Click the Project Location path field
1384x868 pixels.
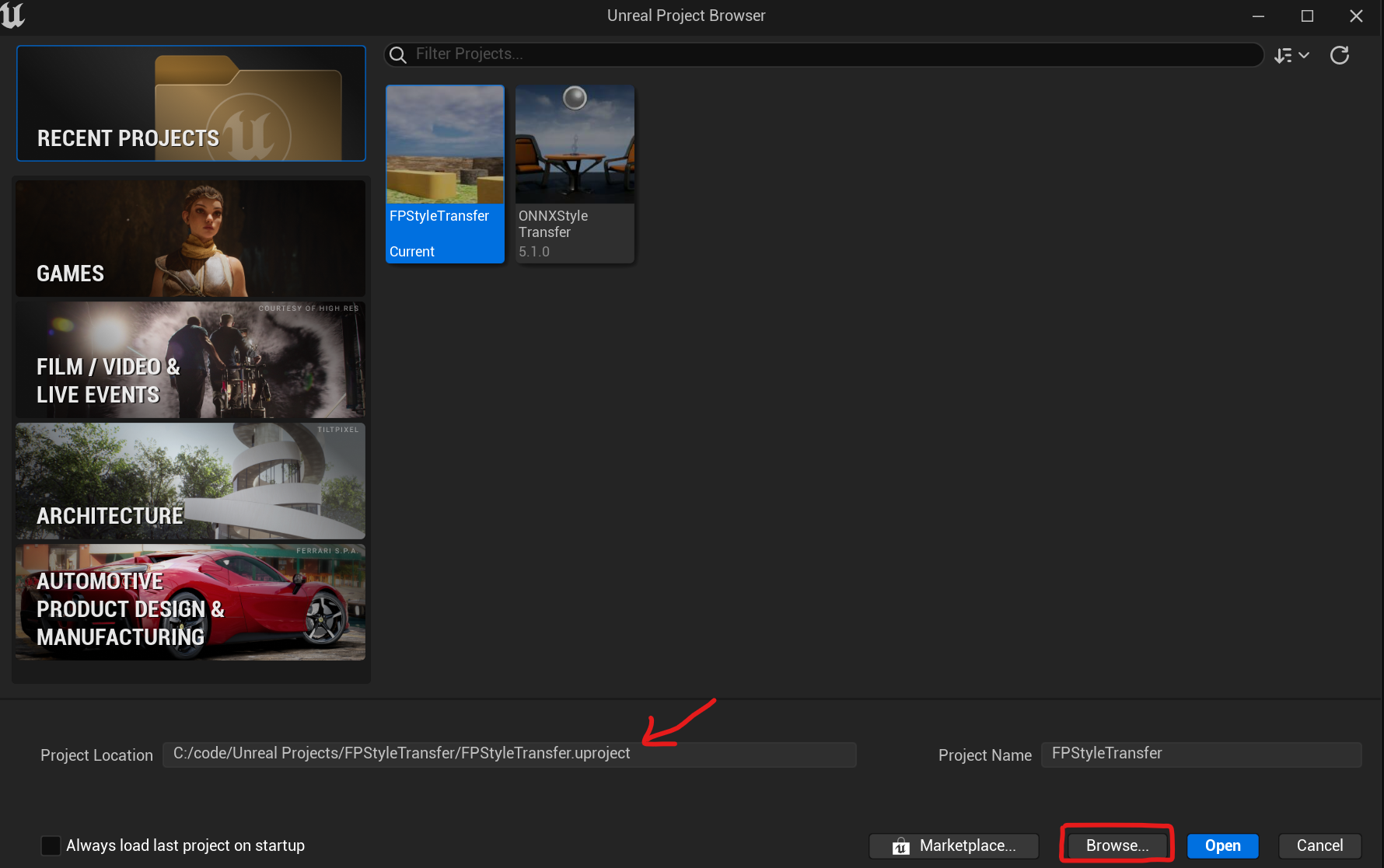click(509, 754)
